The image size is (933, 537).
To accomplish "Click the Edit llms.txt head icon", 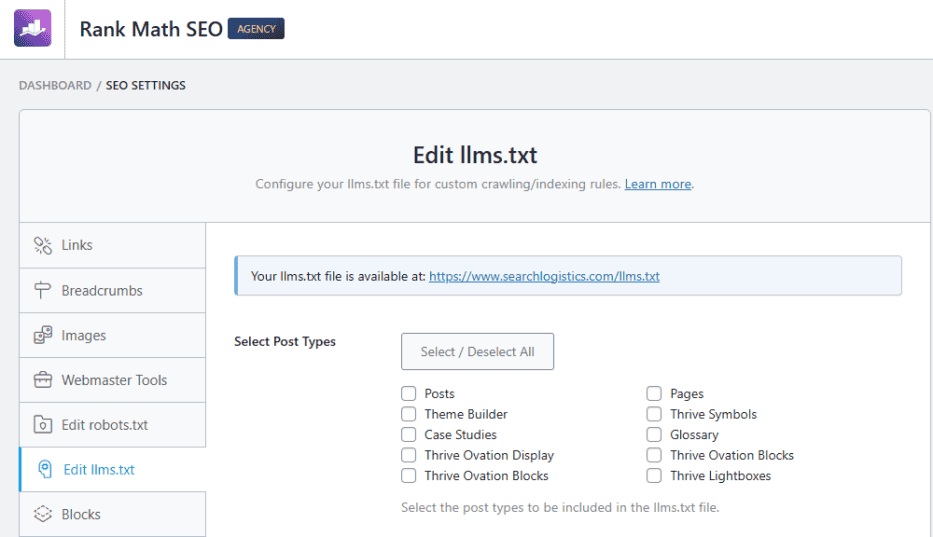I will point(45,469).
